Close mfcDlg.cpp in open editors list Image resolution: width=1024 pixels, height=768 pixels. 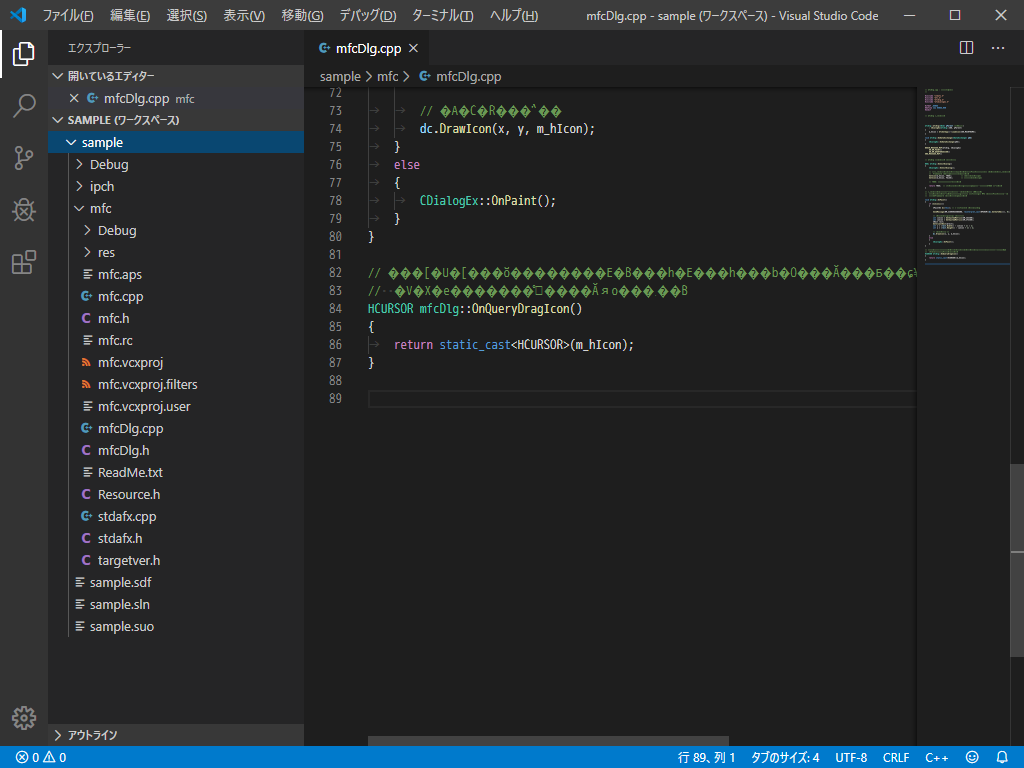point(73,98)
